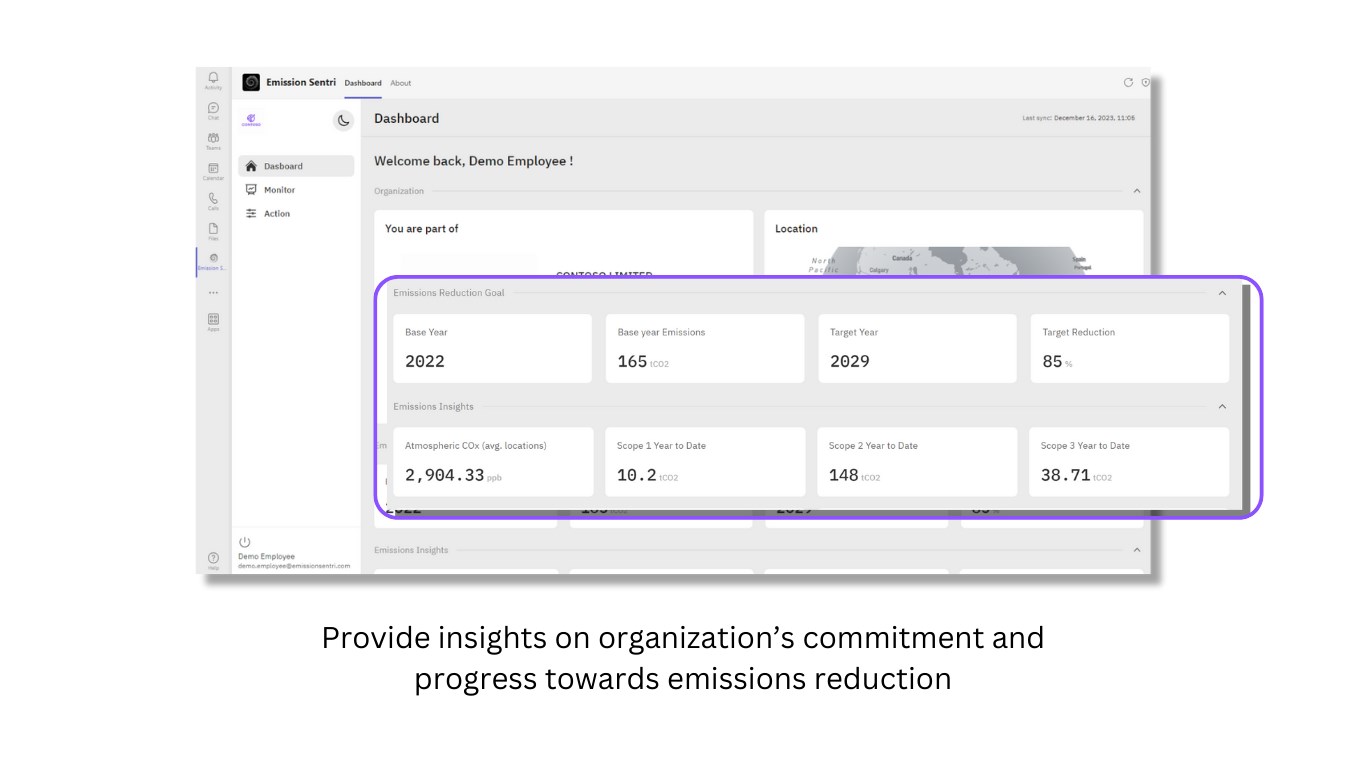Viewport: 1366px width, 768px height.
Task: Click the more options ellipsis in sidebar
Action: (x=213, y=293)
